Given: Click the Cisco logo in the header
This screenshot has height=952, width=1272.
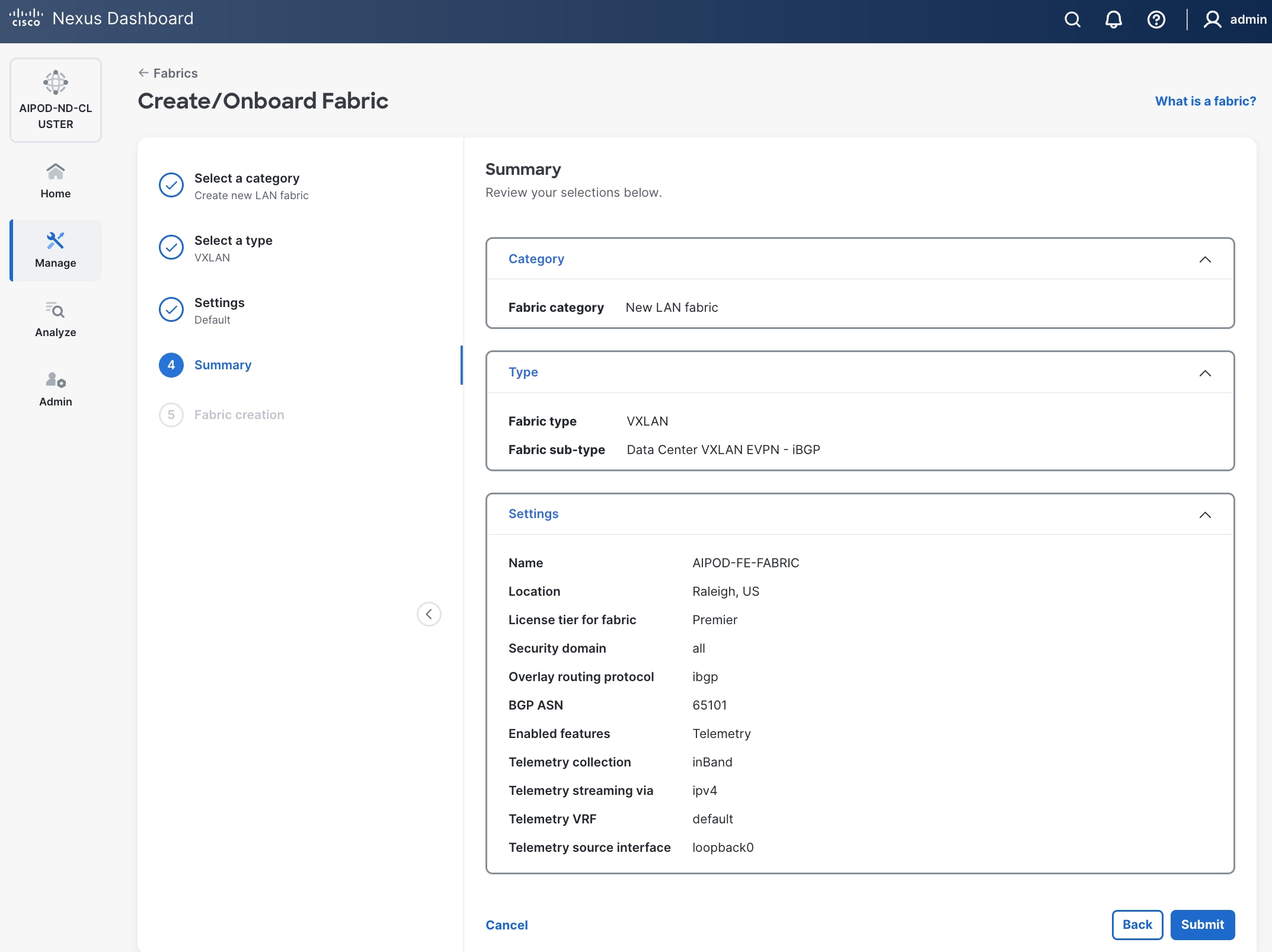Looking at the screenshot, I should click(x=26, y=18).
